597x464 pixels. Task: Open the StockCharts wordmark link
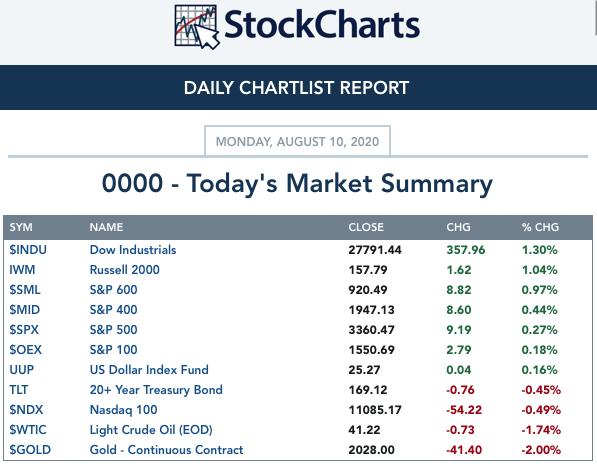(x=322, y=25)
